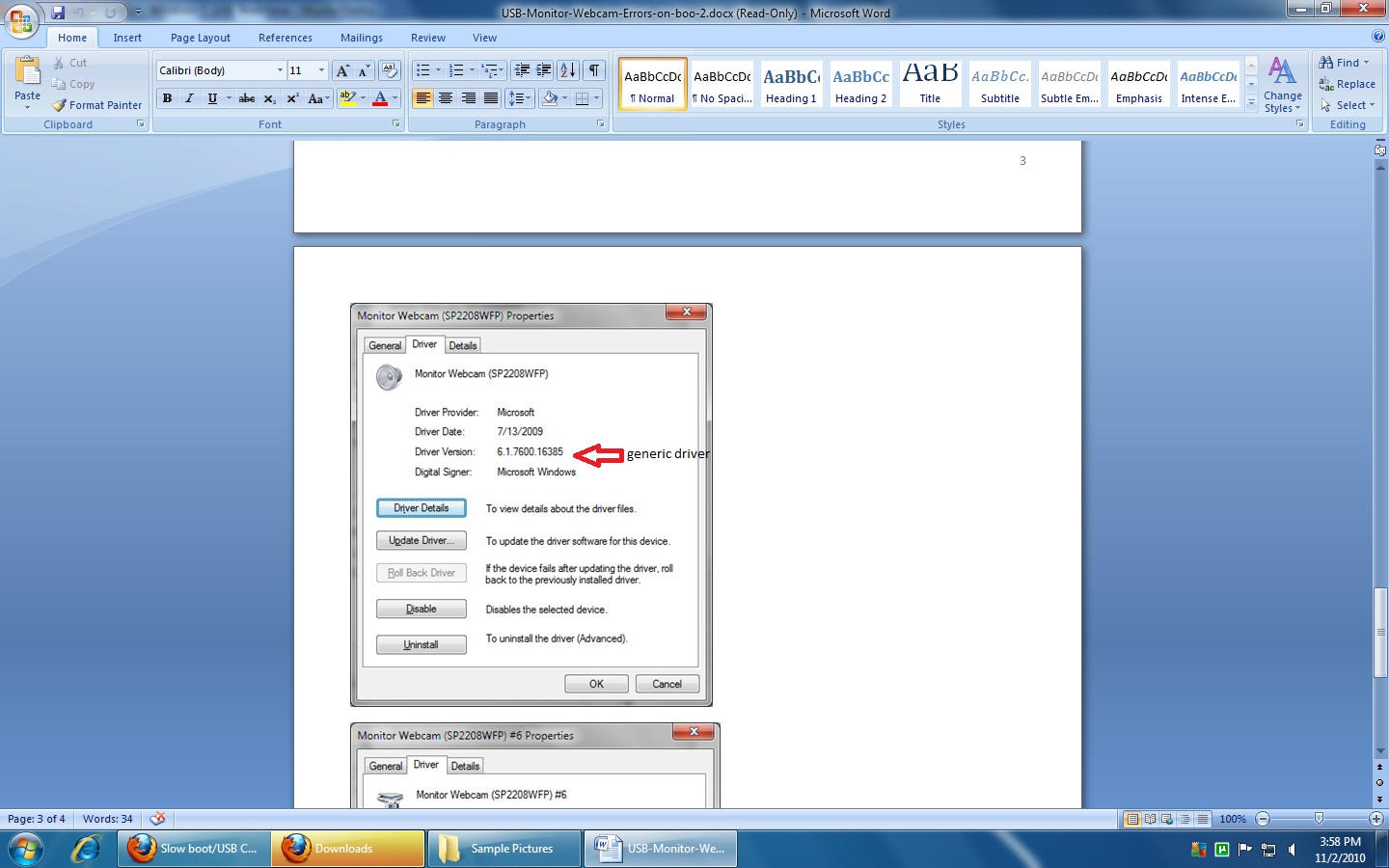This screenshot has width=1389, height=868.
Task: Open the multilevel list dropdown
Action: [492, 70]
